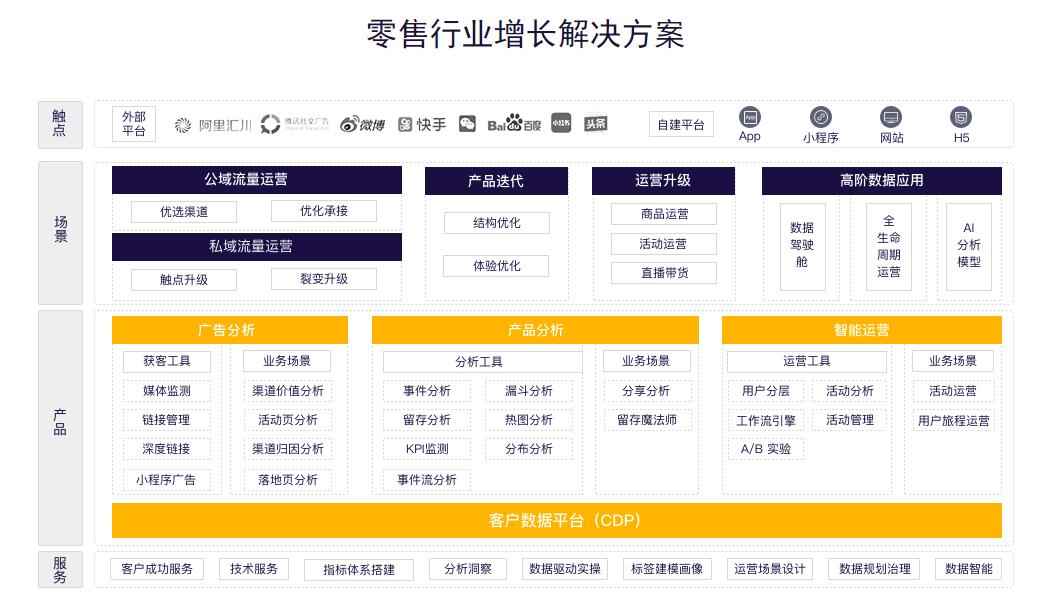Screen dimensions: 1050x602
Task: Select the 小程序 mini-program icon
Action: click(820, 117)
